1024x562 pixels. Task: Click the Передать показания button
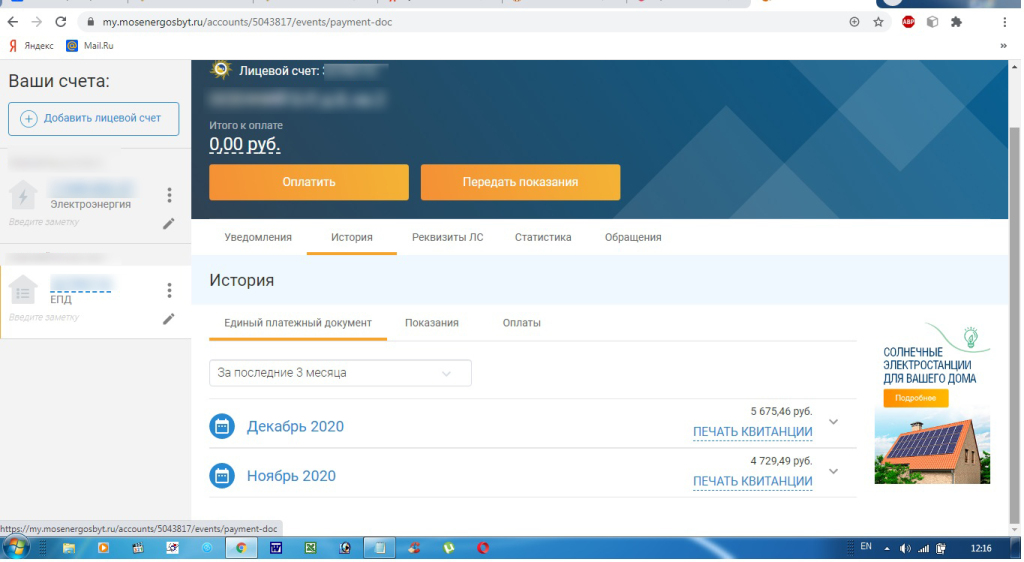tap(520, 182)
